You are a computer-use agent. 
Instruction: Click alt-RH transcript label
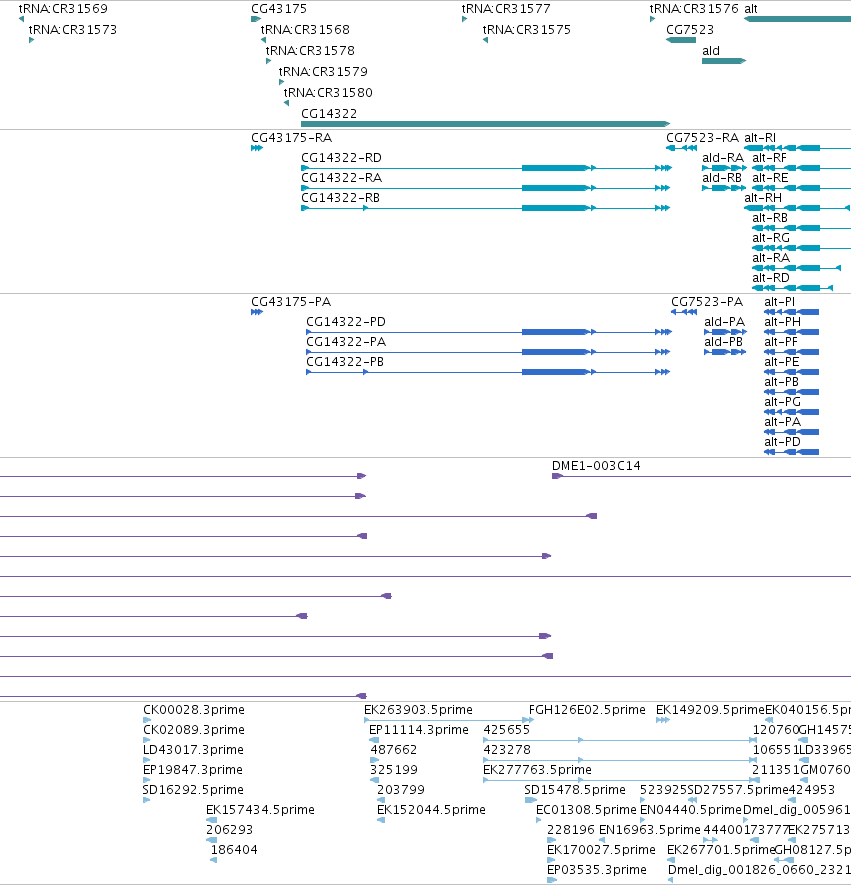(x=763, y=198)
